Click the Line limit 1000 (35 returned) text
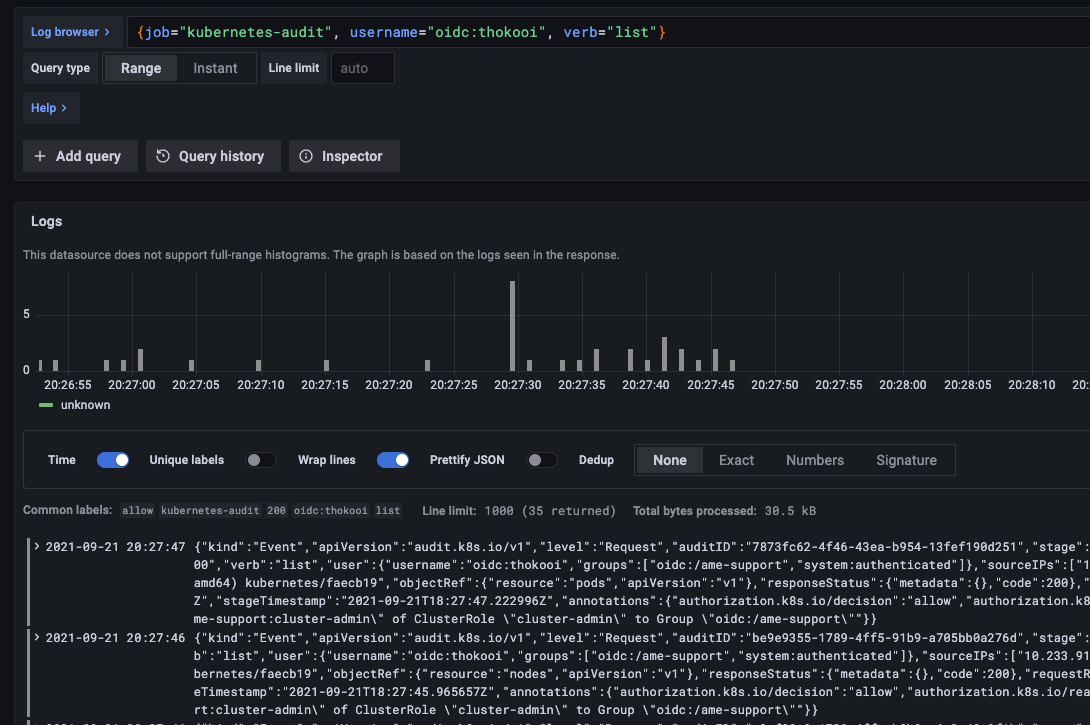Viewport: 1090px width, 725px height. click(x=519, y=511)
